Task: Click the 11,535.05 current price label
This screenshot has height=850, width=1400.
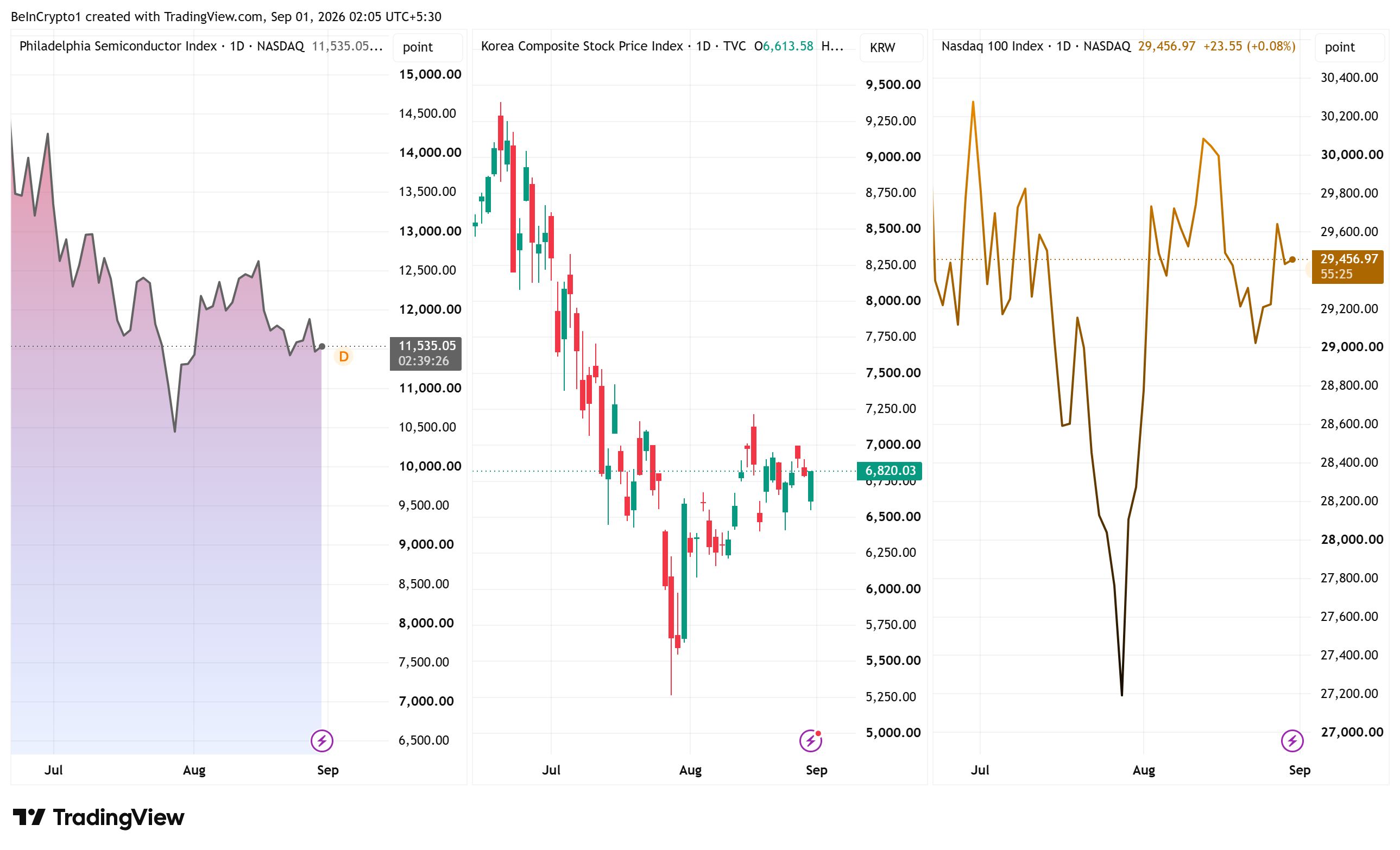Action: pos(426,353)
